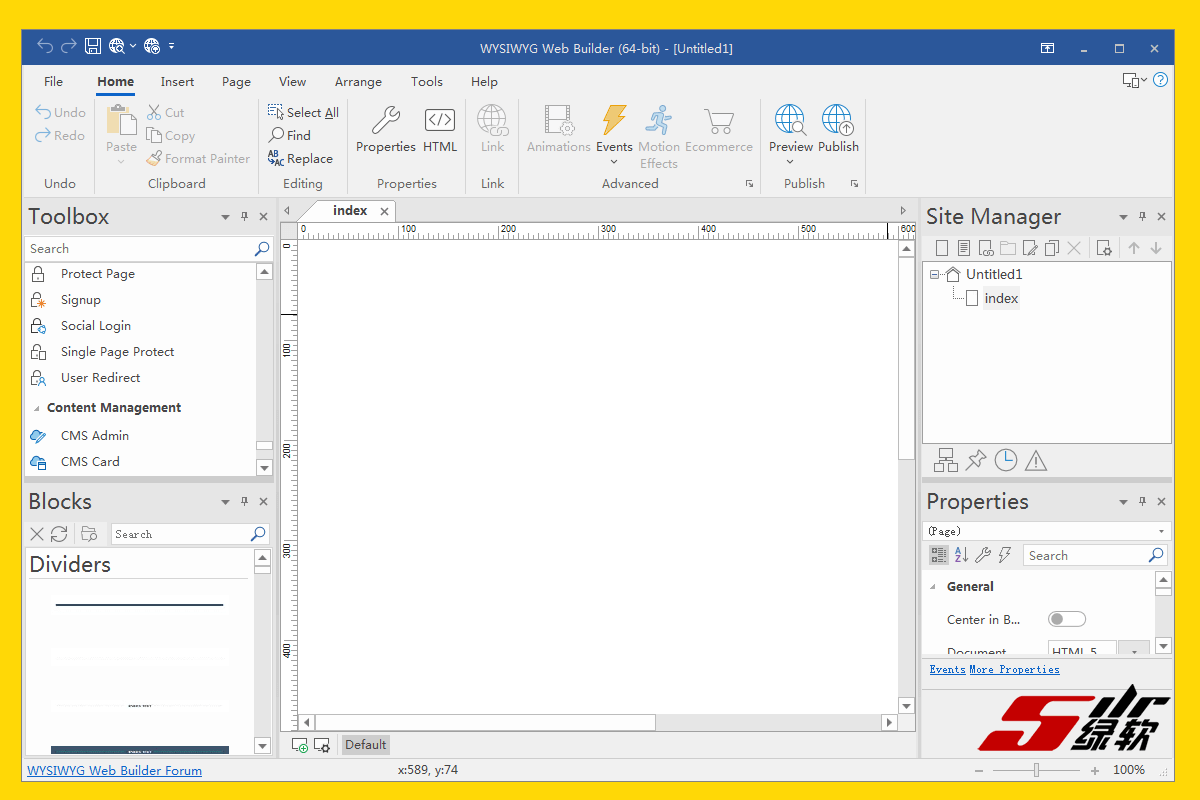Image resolution: width=1200 pixels, height=800 pixels.
Task: Click the Find magnifier in Editing group
Action: click(x=276, y=135)
